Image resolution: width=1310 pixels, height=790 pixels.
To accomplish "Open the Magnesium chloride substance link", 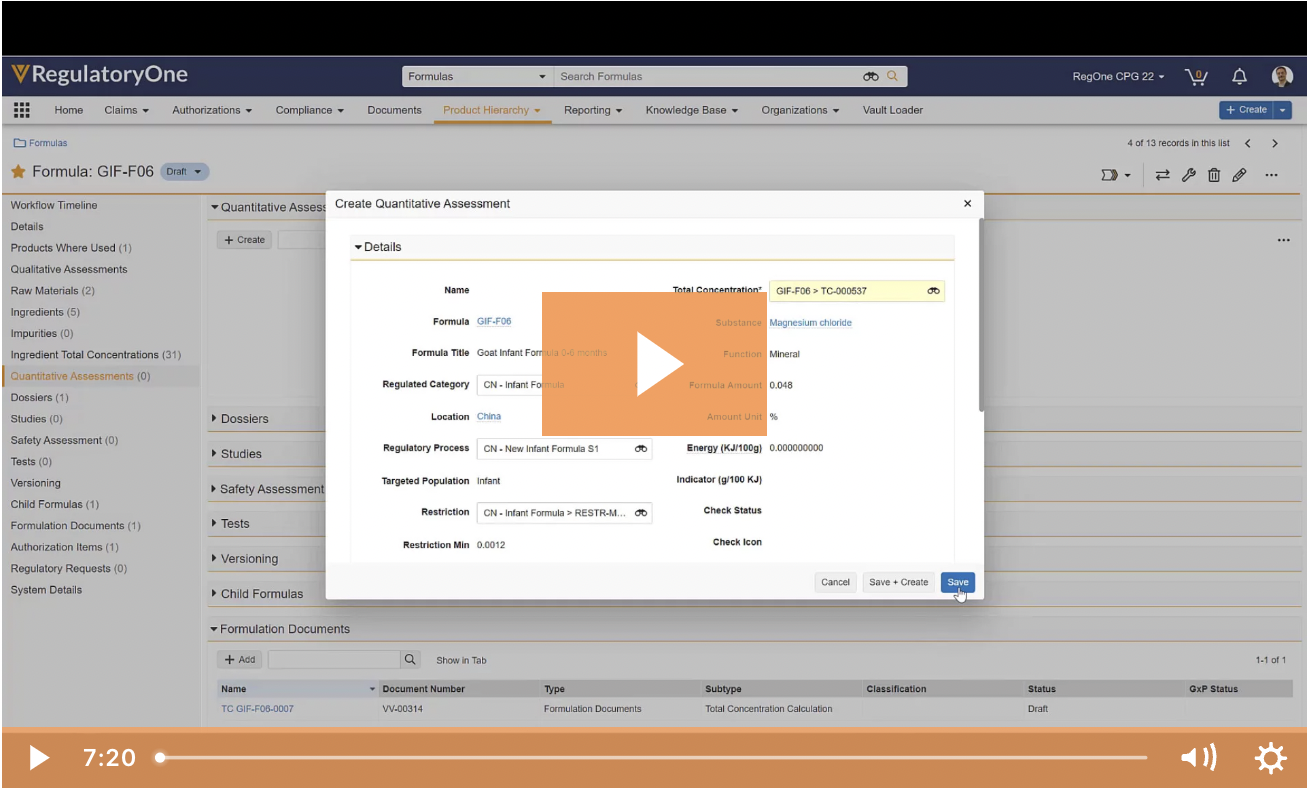I will [810, 323].
